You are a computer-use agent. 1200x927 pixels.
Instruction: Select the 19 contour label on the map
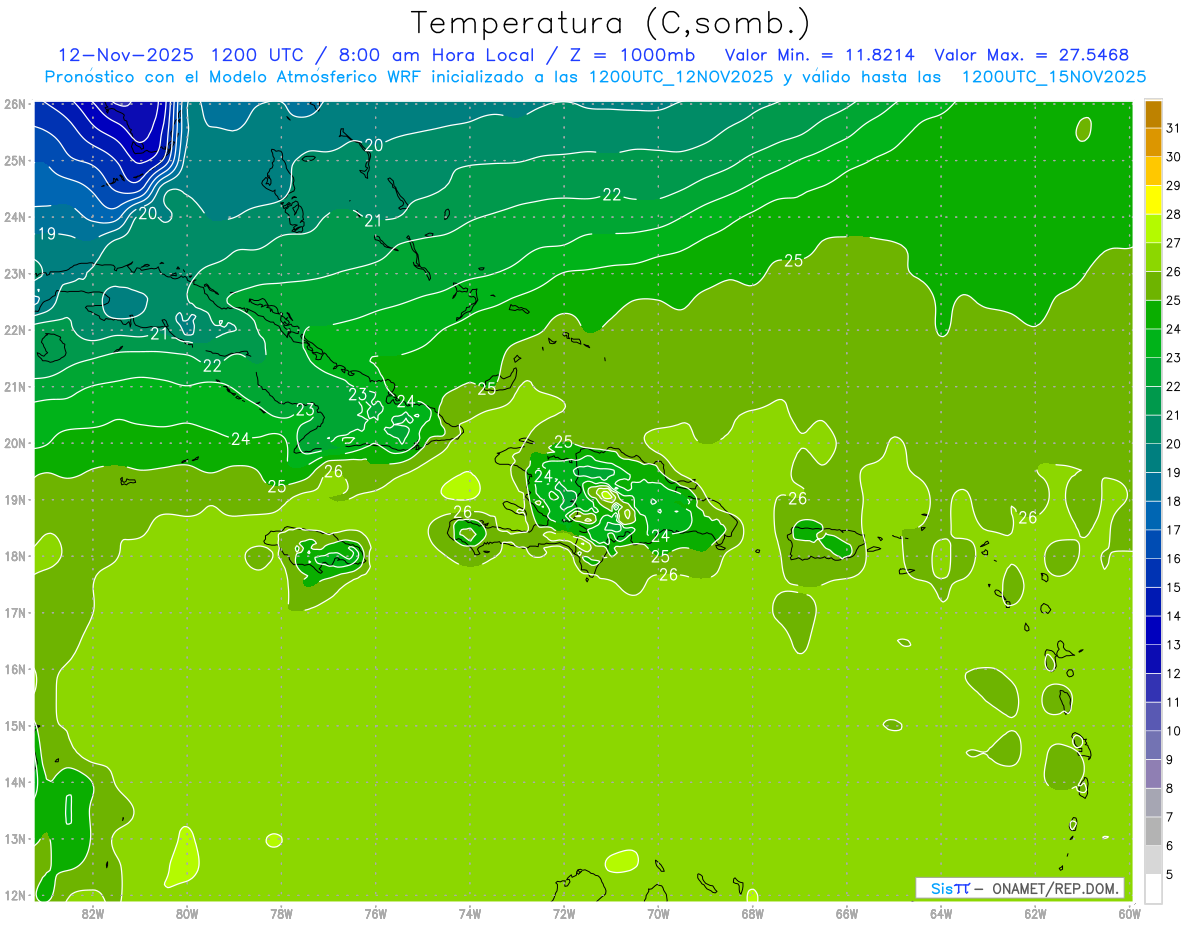pyautogui.click(x=46, y=234)
